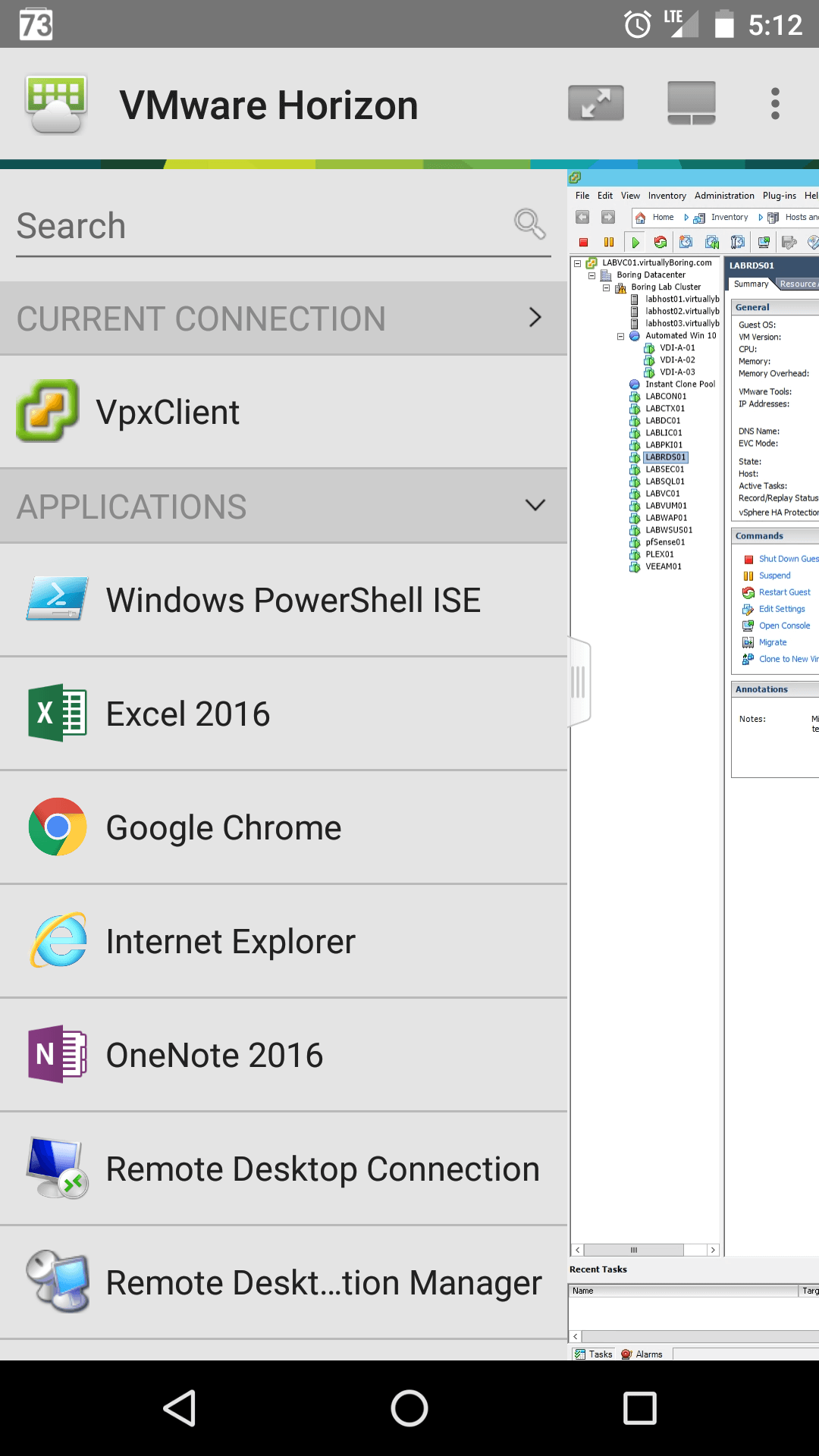Open the Tasks status bar button
This screenshot has height=1456, width=819.
point(594,1354)
